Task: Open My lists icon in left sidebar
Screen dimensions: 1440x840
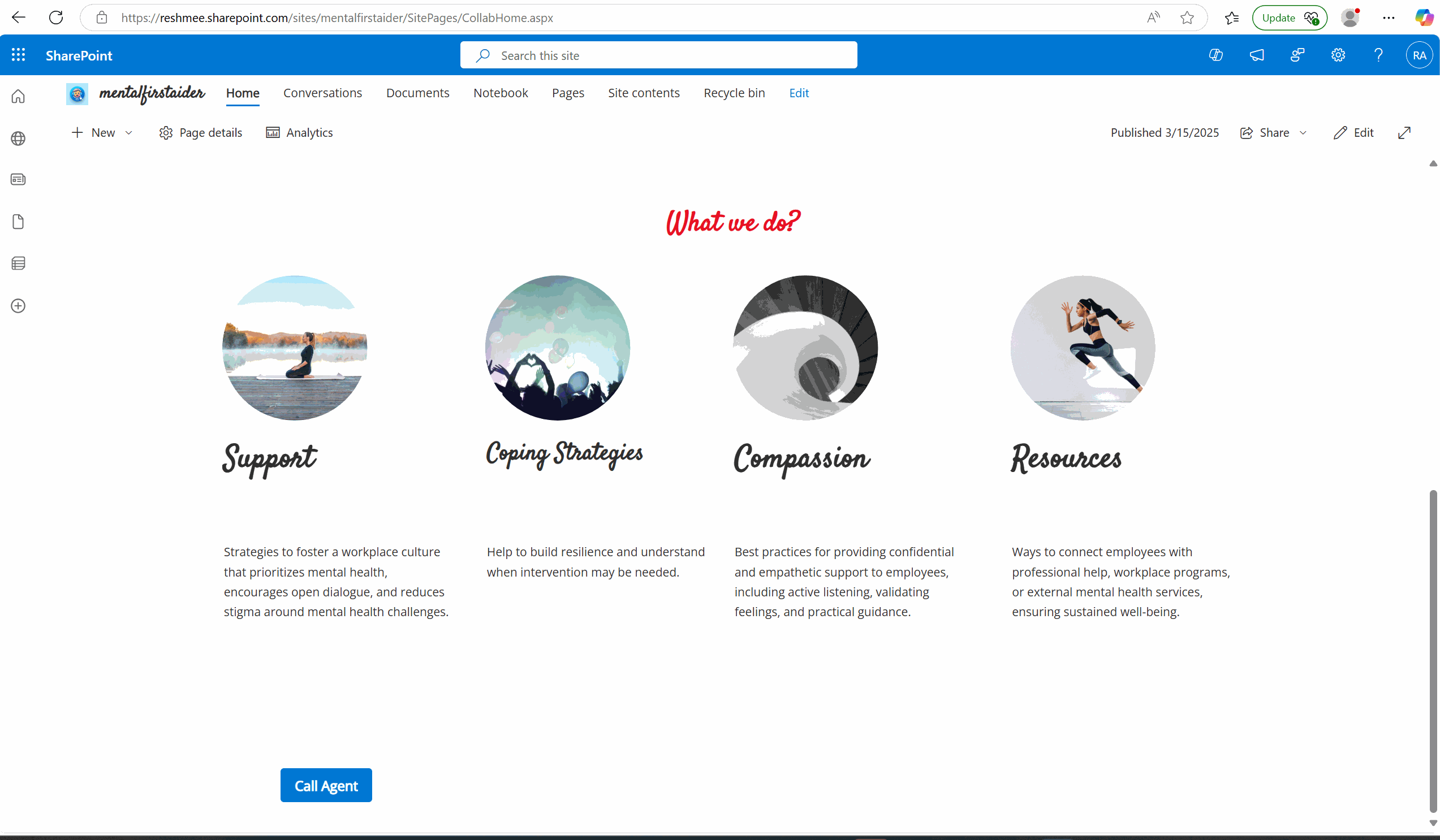Action: 18,263
